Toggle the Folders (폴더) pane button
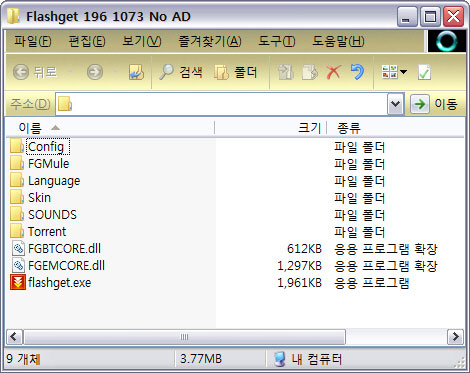470x373 pixels. click(x=236, y=72)
